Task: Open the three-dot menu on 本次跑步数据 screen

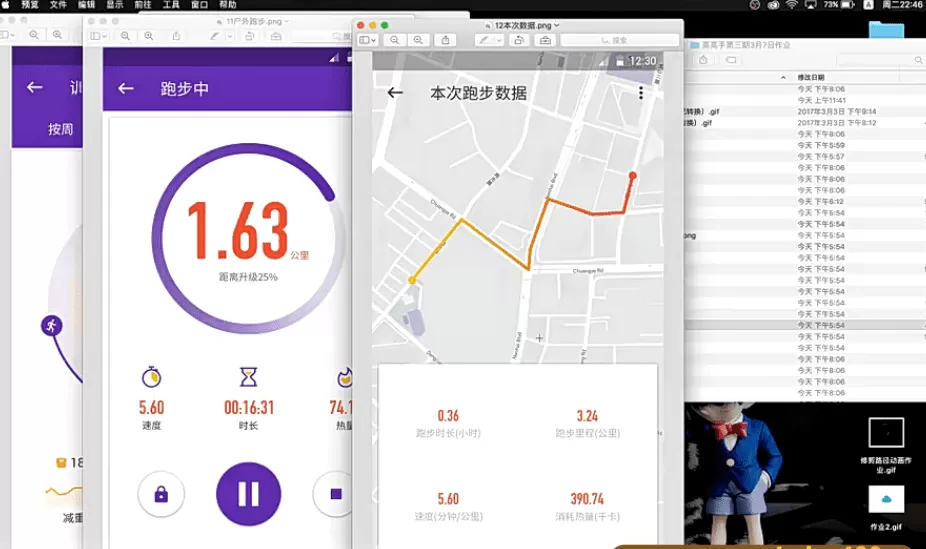Action: click(641, 93)
